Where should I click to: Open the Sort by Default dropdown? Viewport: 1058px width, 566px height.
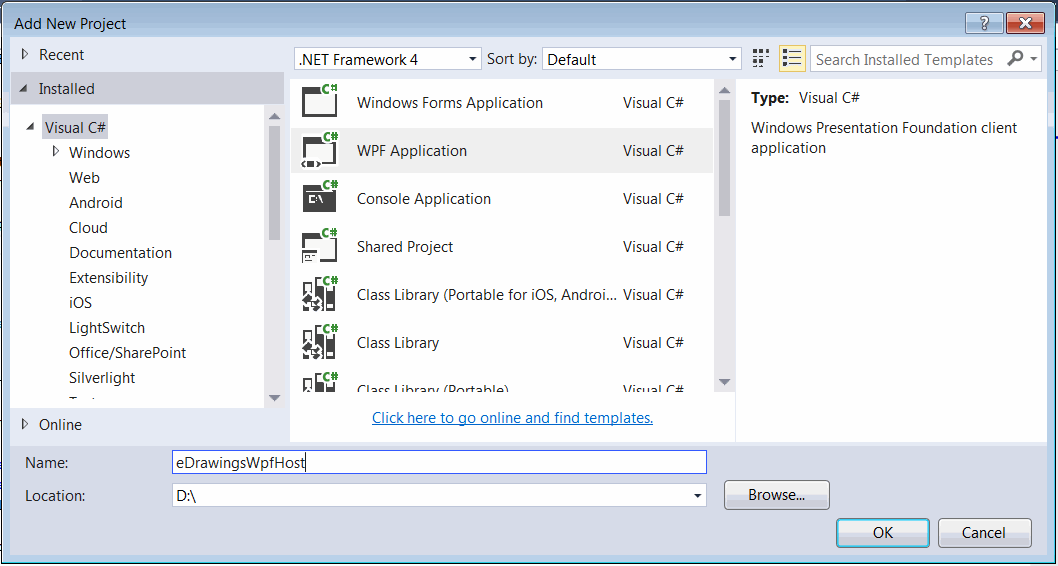(642, 59)
